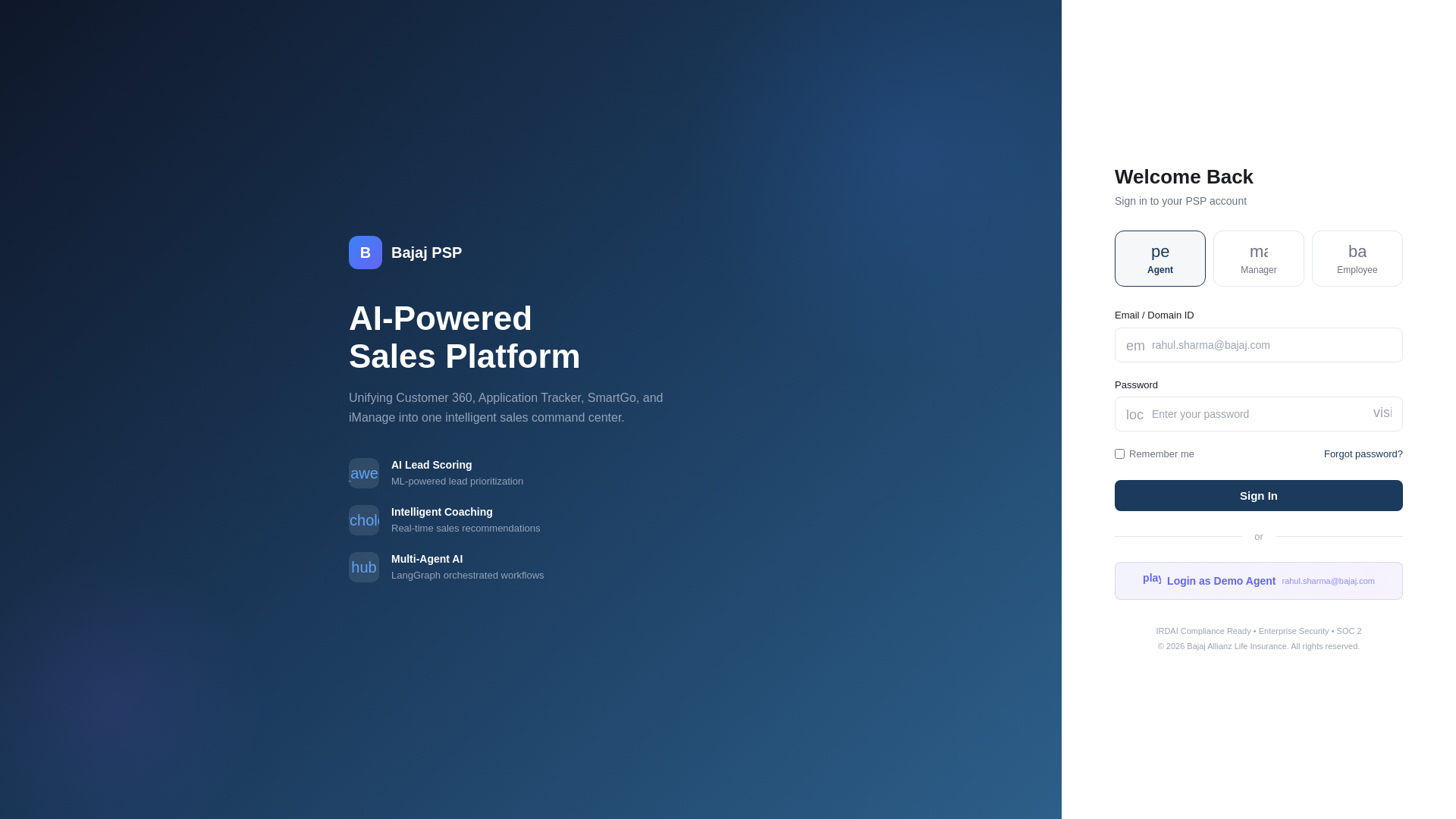This screenshot has width=1456, height=819.
Task: Click the lock icon in the Password field
Action: (1135, 415)
